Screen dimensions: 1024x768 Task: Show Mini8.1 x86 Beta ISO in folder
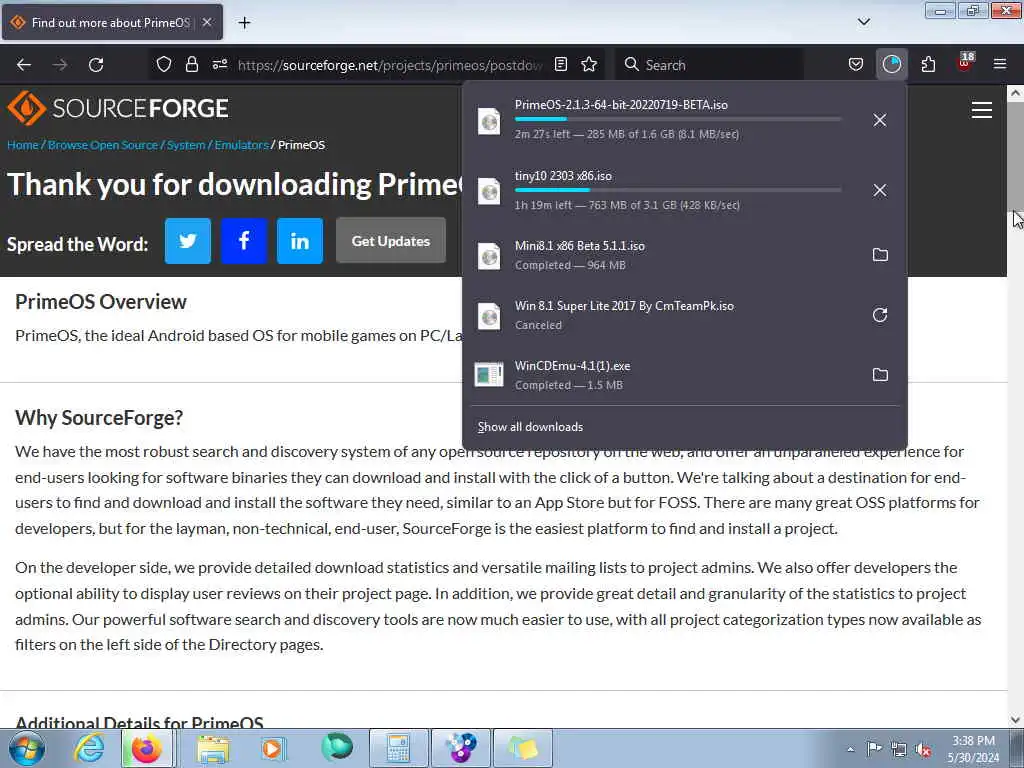click(x=880, y=255)
